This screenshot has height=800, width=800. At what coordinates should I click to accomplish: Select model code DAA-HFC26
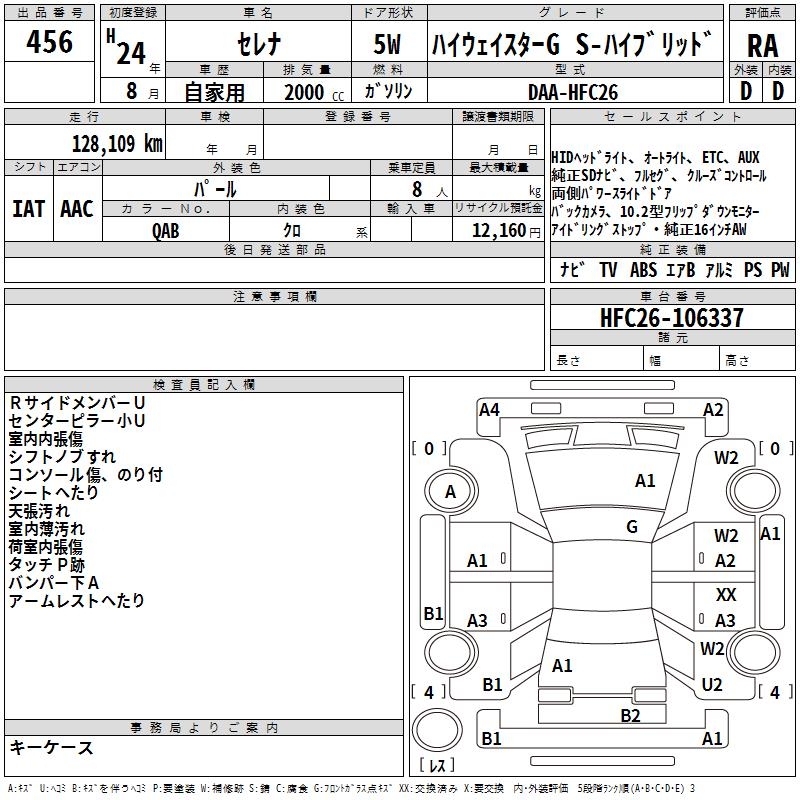[573, 92]
